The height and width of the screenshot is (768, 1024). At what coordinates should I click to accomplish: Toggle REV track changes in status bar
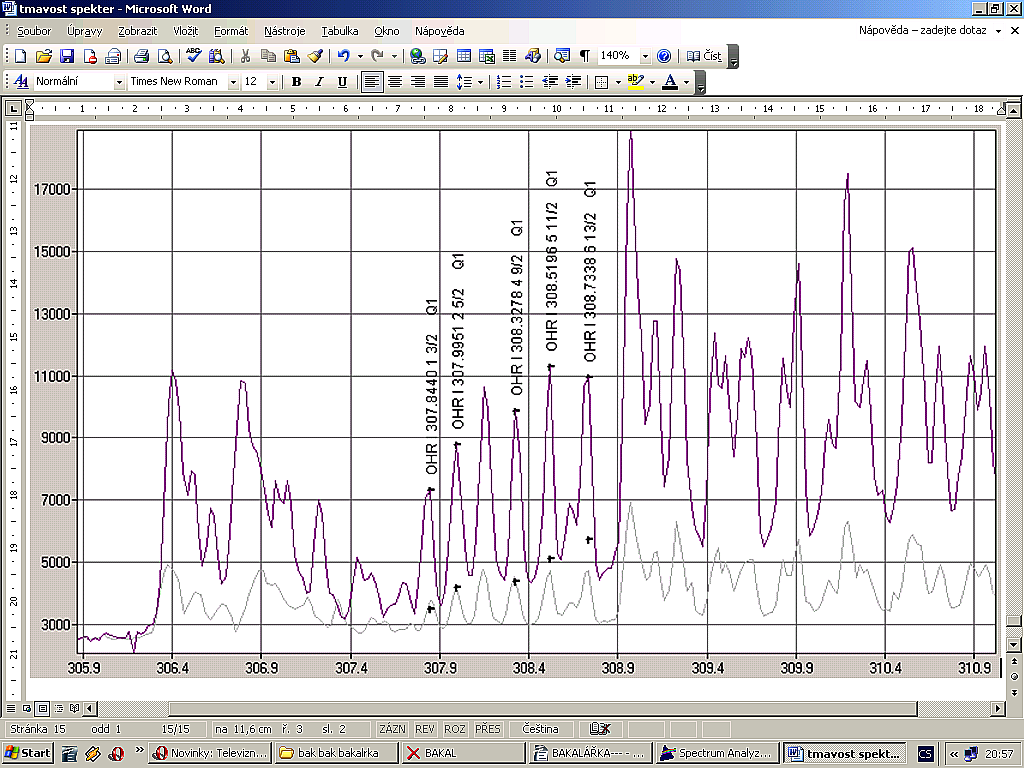425,729
